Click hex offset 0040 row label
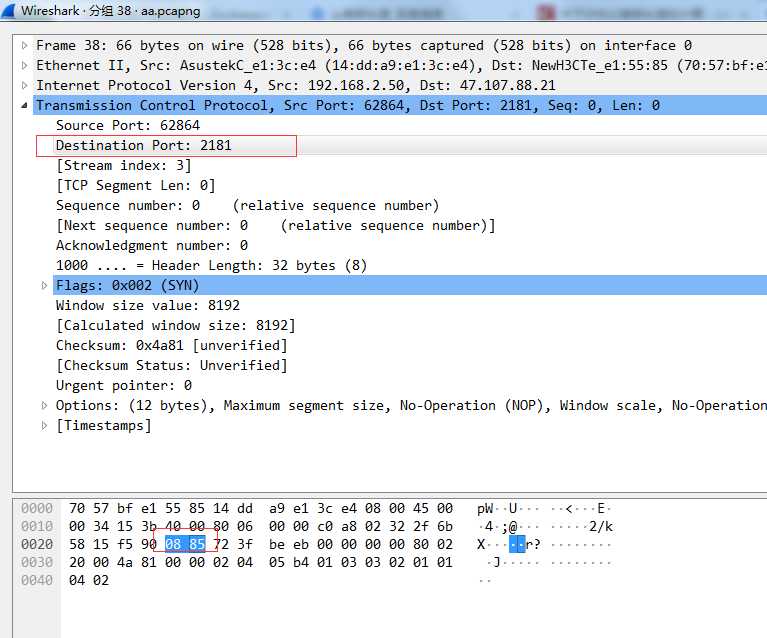This screenshot has height=638, width=767. [x=37, y=580]
